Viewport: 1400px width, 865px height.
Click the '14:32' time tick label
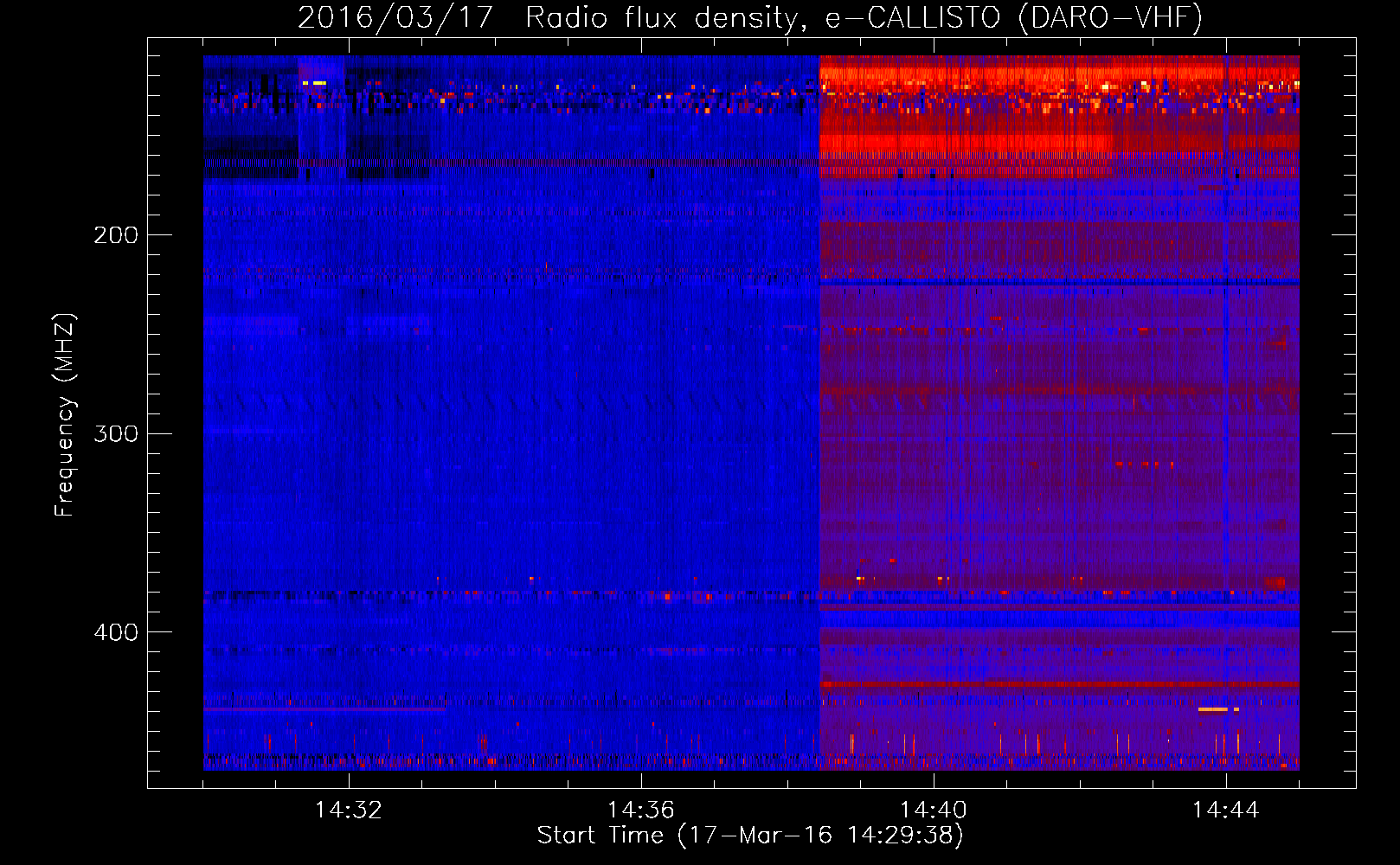(x=349, y=811)
